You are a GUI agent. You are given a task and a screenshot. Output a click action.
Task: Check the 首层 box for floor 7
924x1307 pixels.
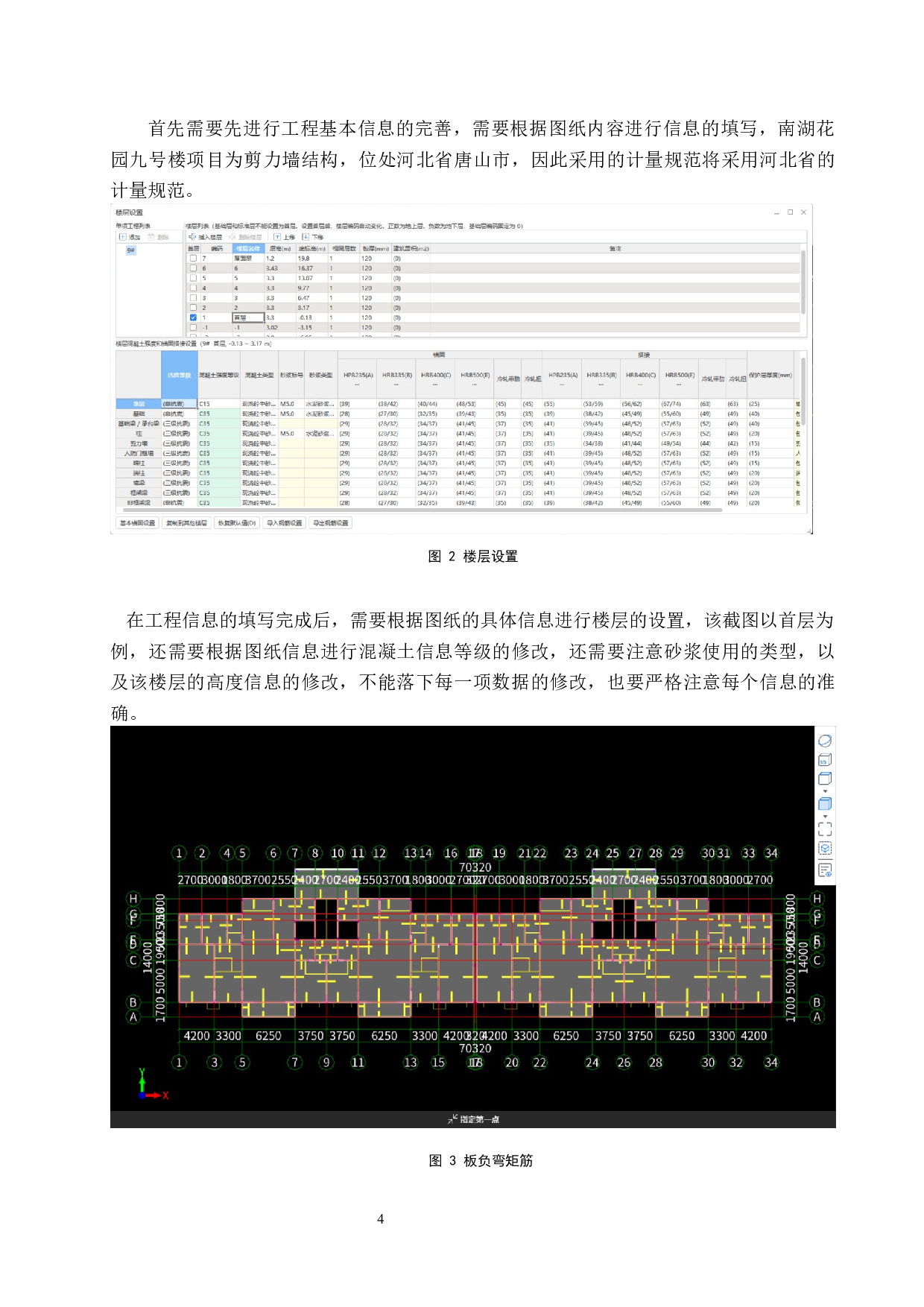pyautogui.click(x=193, y=259)
